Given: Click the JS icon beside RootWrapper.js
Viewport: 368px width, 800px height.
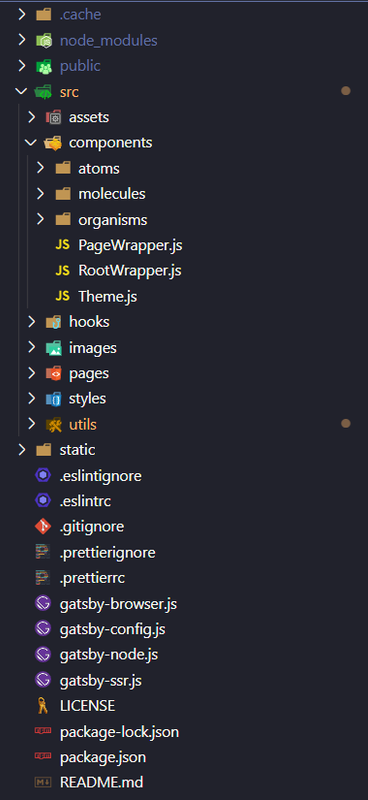Looking at the screenshot, I should pos(62,271).
